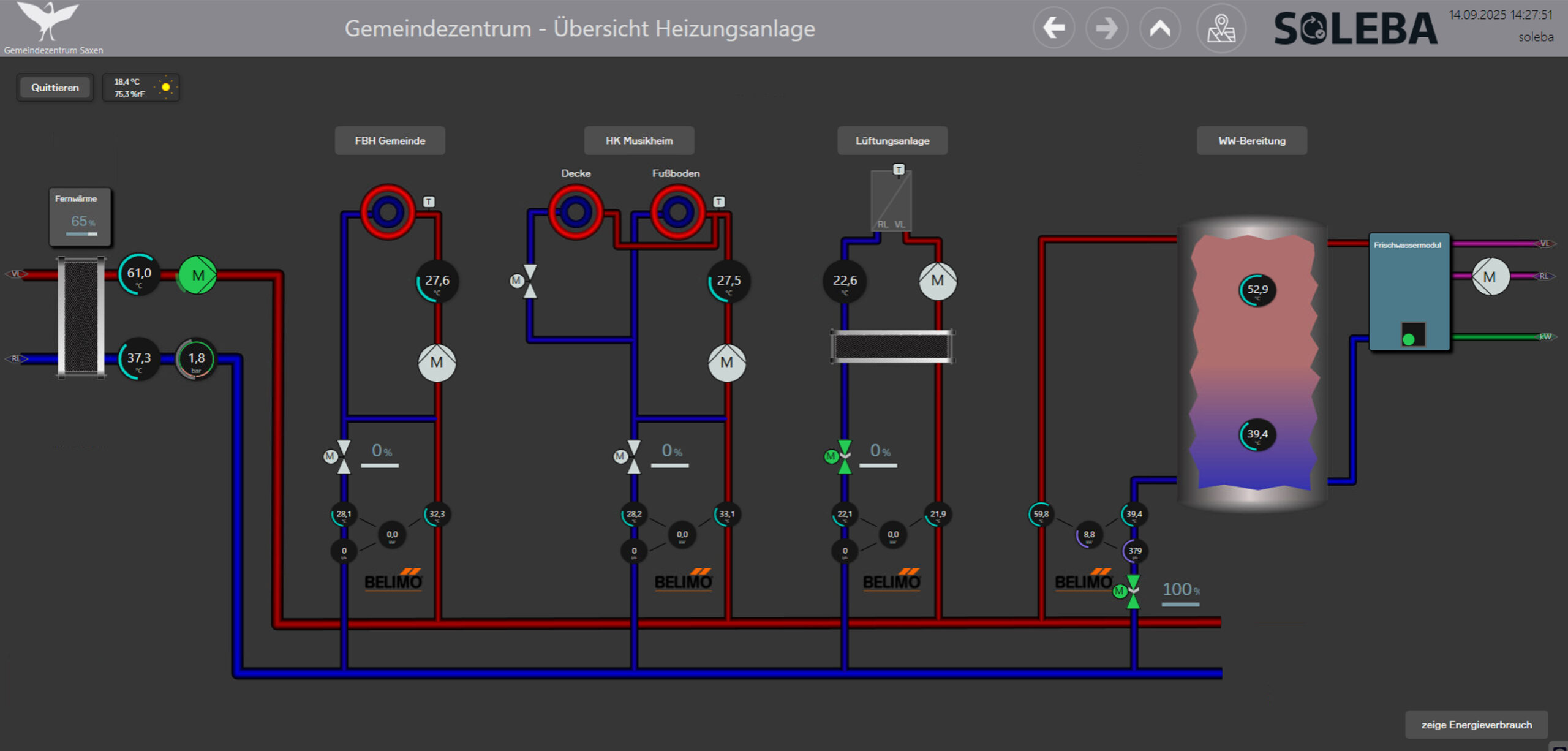Select the FBH Gemeinde pump motor
Screen dimensions: 1568x751
tap(436, 363)
